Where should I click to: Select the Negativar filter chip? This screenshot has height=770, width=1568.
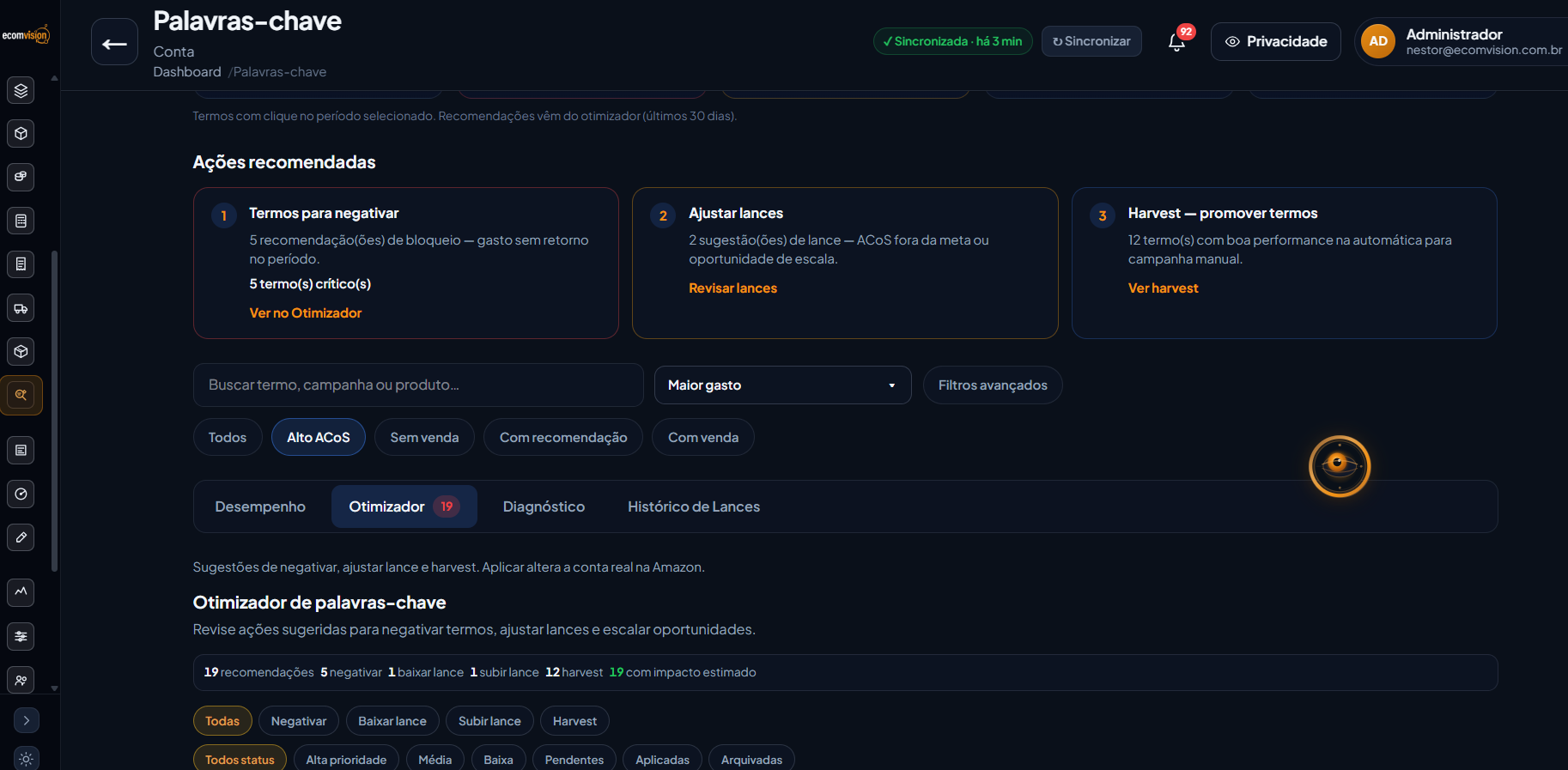299,721
